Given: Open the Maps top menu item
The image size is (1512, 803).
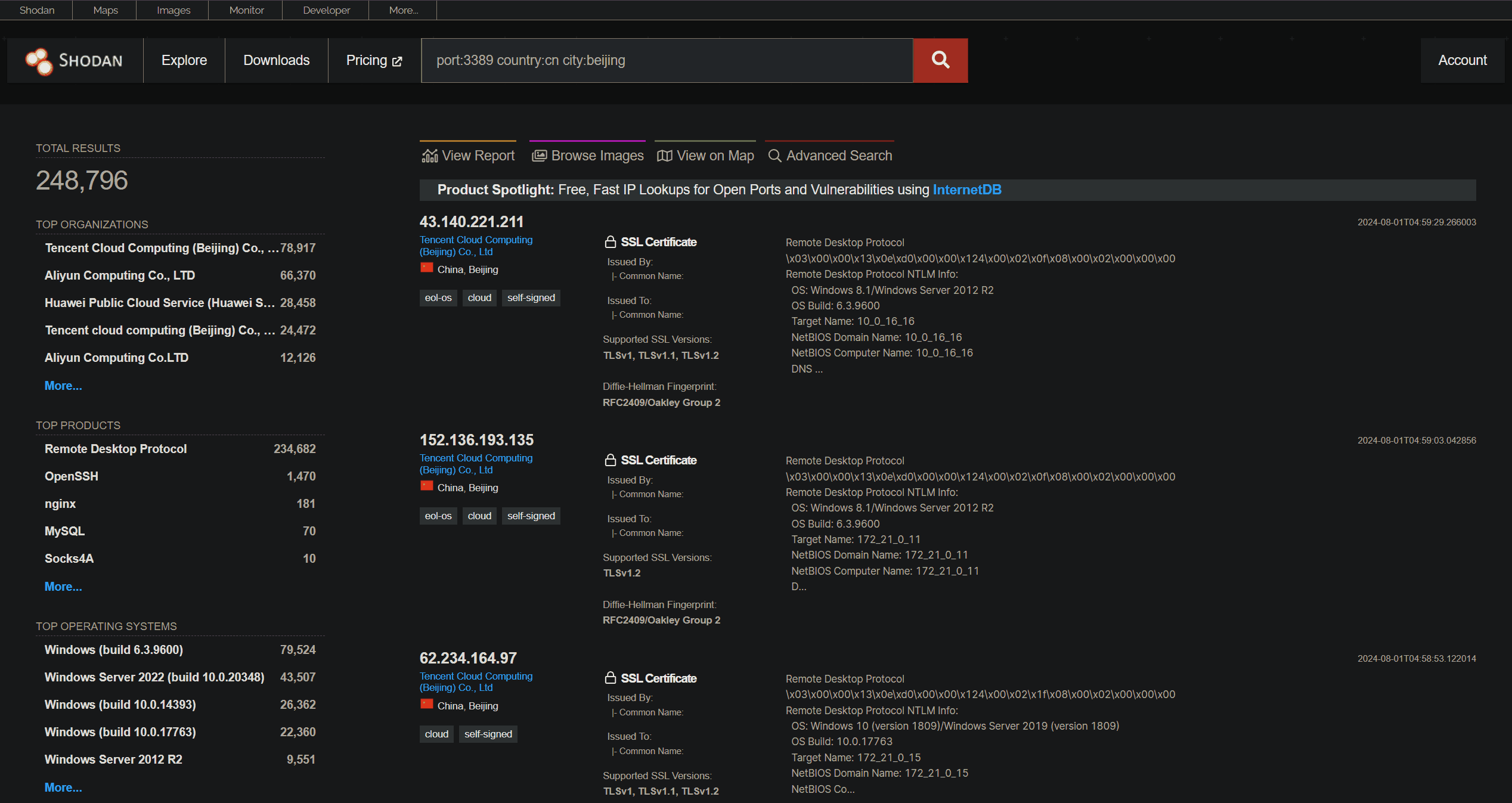Looking at the screenshot, I should 106,10.
